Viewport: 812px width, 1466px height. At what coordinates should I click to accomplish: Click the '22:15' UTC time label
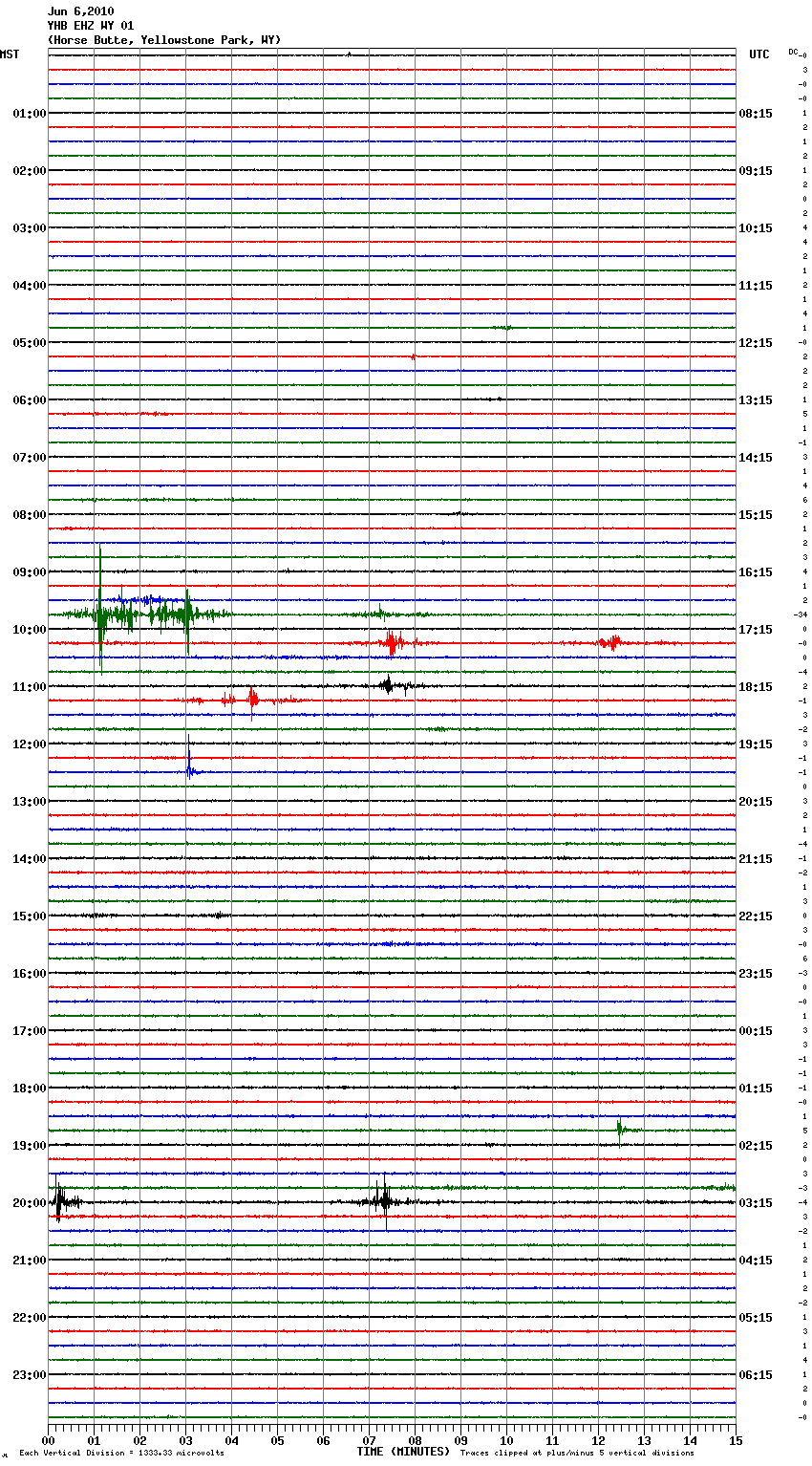tap(756, 916)
